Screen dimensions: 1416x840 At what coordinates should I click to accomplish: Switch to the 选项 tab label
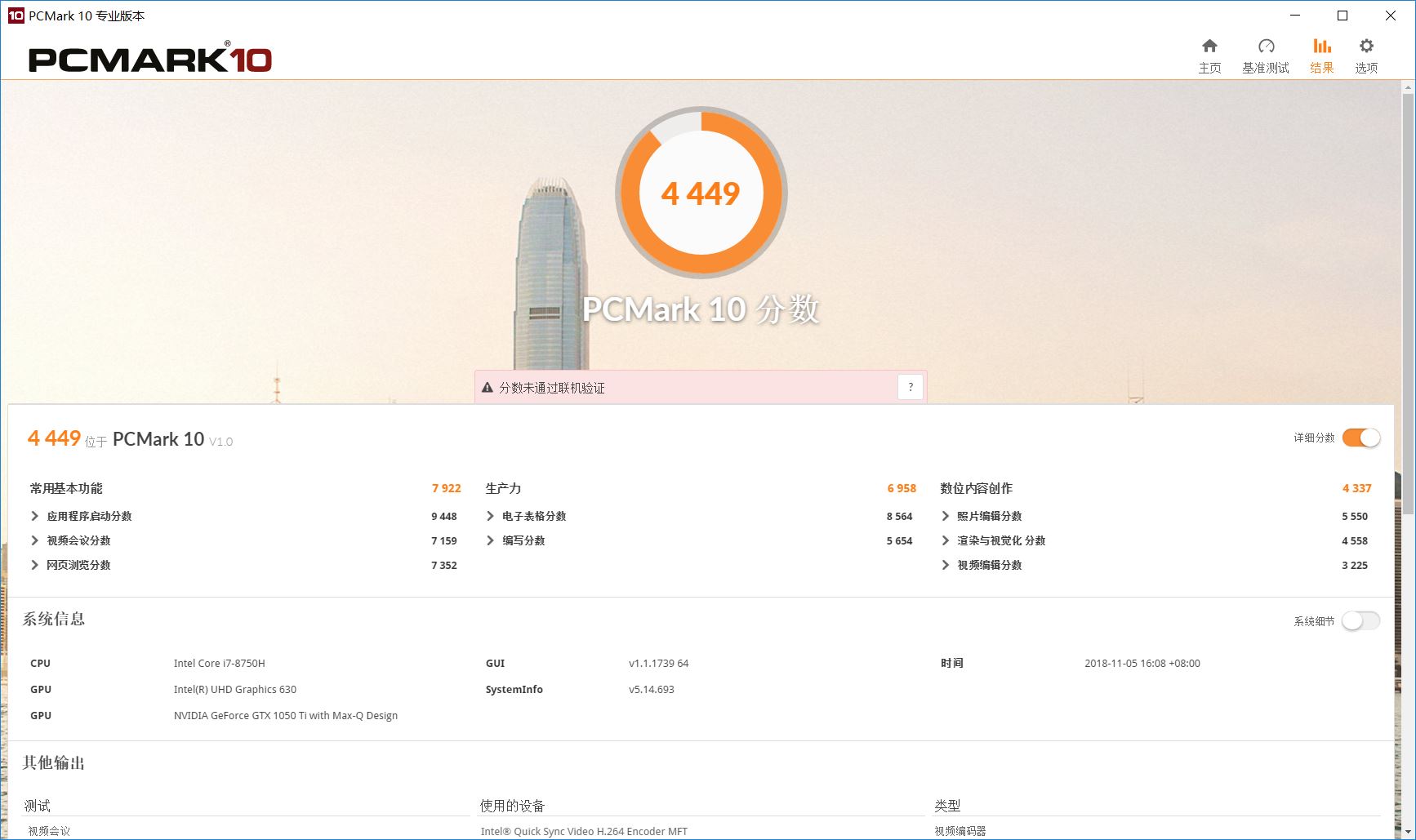tap(1366, 68)
